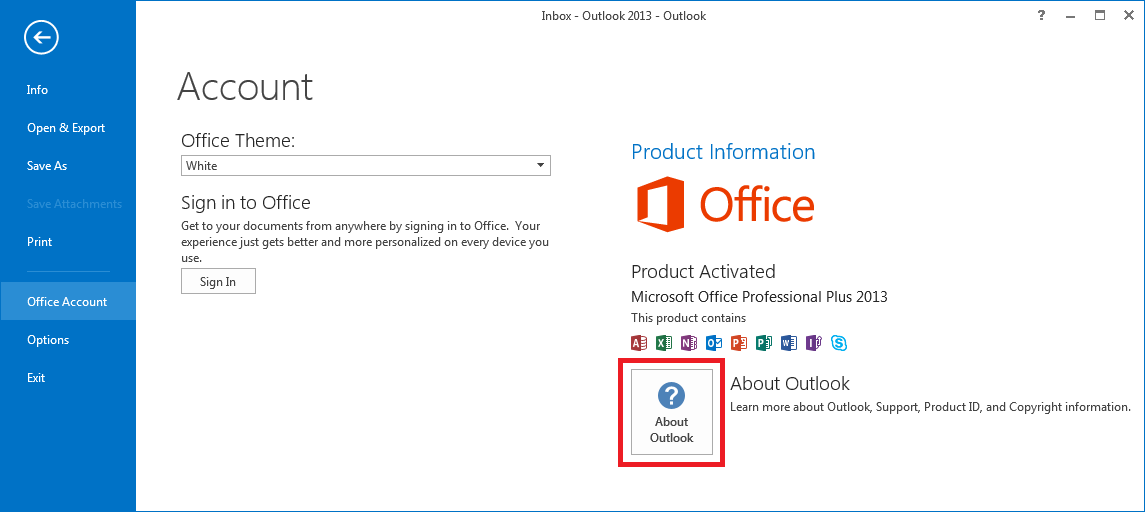Click the OneNote icon in product list
Image resolution: width=1145 pixels, height=512 pixels.
click(x=689, y=343)
